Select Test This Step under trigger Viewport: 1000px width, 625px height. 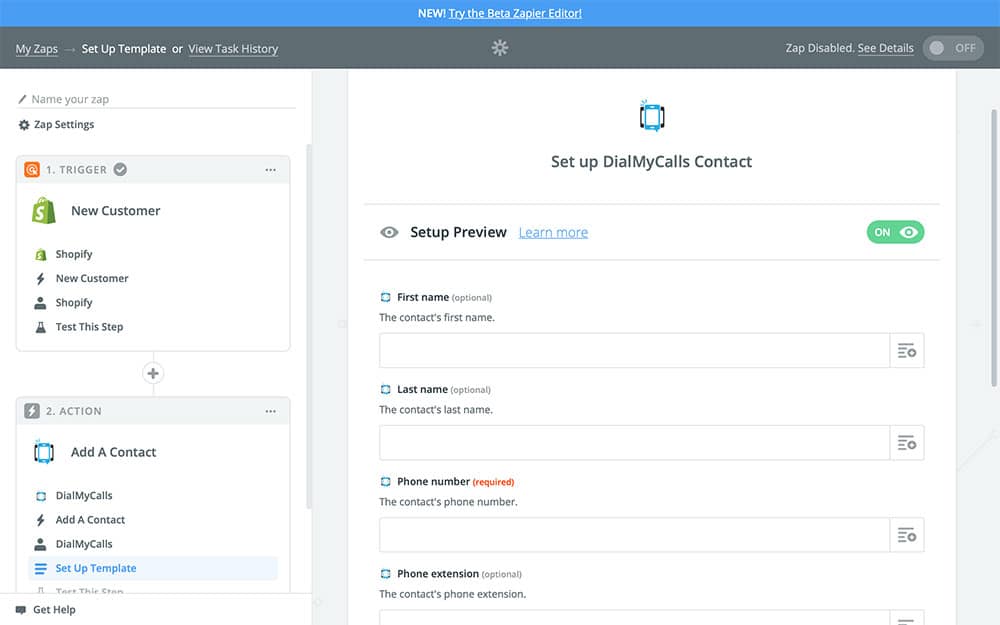tap(89, 327)
